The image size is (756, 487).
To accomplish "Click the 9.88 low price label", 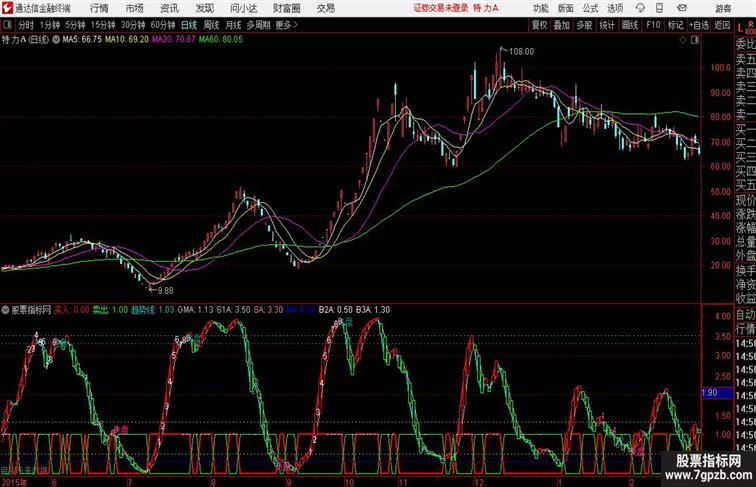I will [165, 291].
